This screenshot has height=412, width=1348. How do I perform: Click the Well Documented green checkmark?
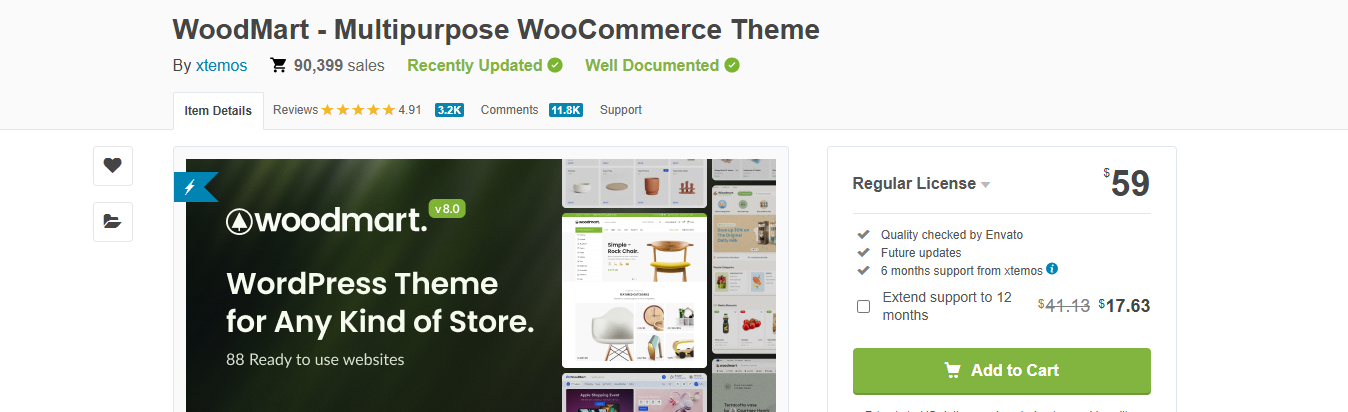tap(732, 65)
